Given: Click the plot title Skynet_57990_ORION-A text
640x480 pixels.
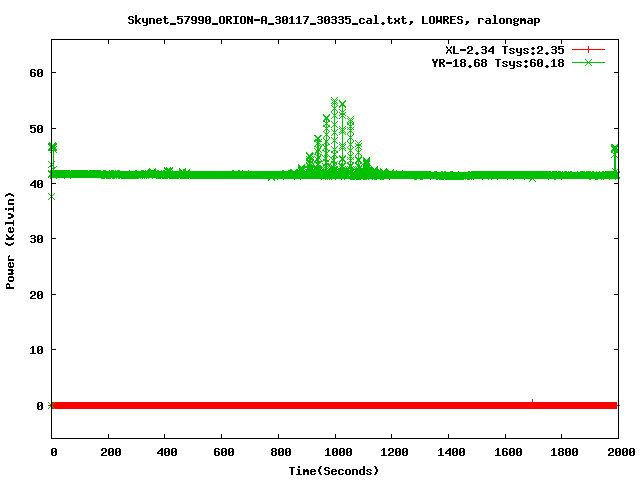Looking at the screenshot, I should [333, 20].
